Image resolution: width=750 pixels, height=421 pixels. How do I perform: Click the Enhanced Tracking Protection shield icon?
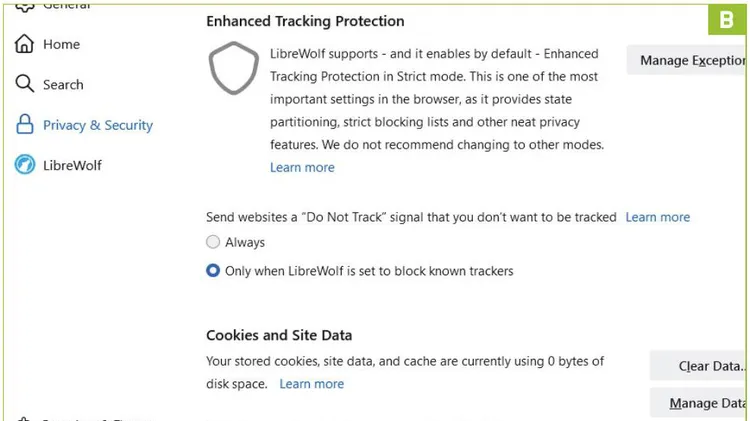pyautogui.click(x=233, y=68)
